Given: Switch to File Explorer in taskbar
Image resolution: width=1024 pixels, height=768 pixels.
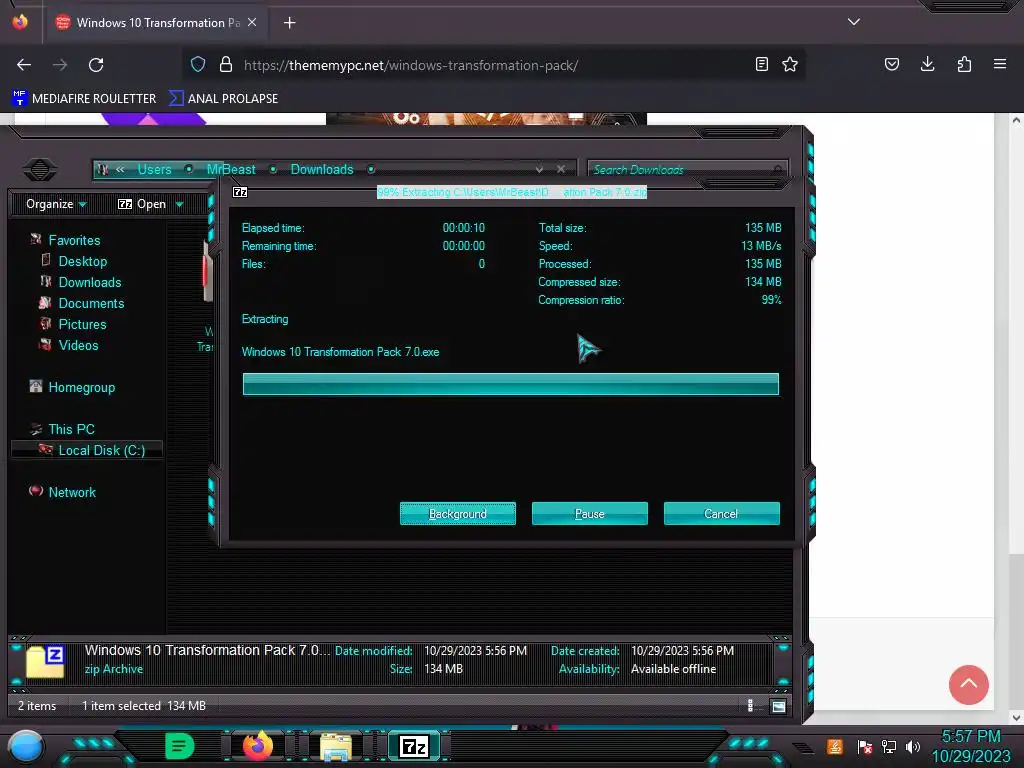Looking at the screenshot, I should pos(336,747).
